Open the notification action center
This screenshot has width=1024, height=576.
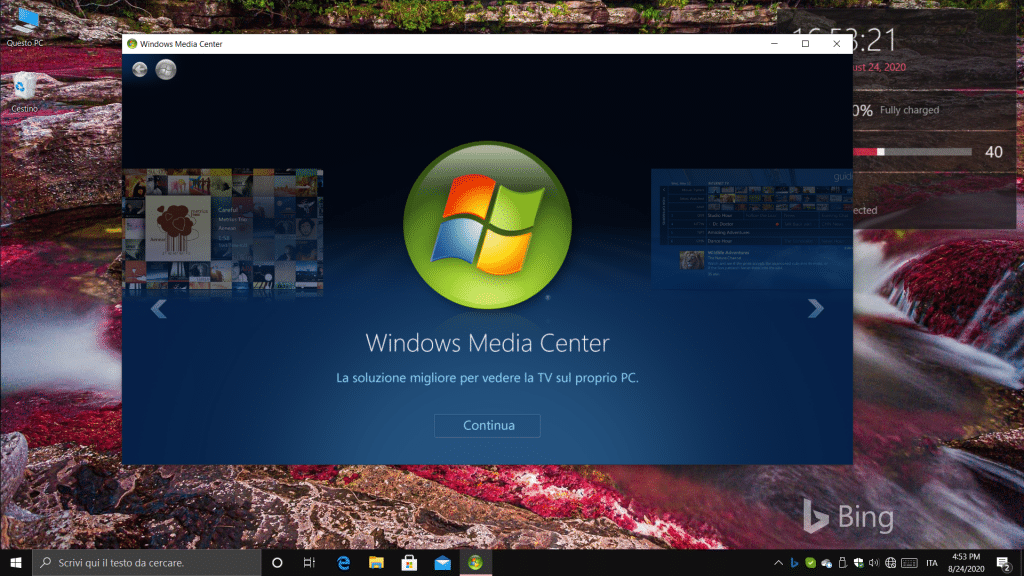coord(1002,563)
